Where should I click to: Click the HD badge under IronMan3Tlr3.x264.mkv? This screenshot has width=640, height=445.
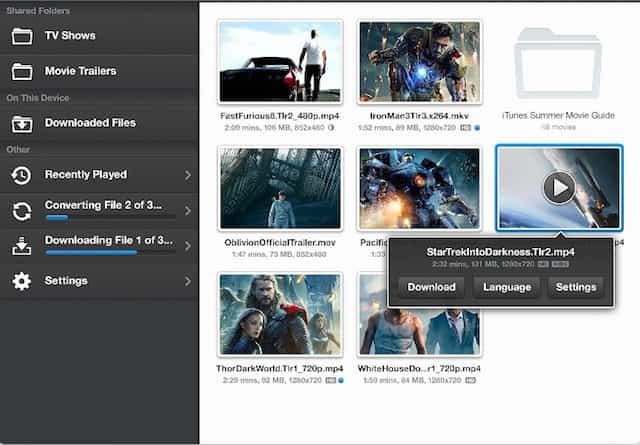coord(465,128)
